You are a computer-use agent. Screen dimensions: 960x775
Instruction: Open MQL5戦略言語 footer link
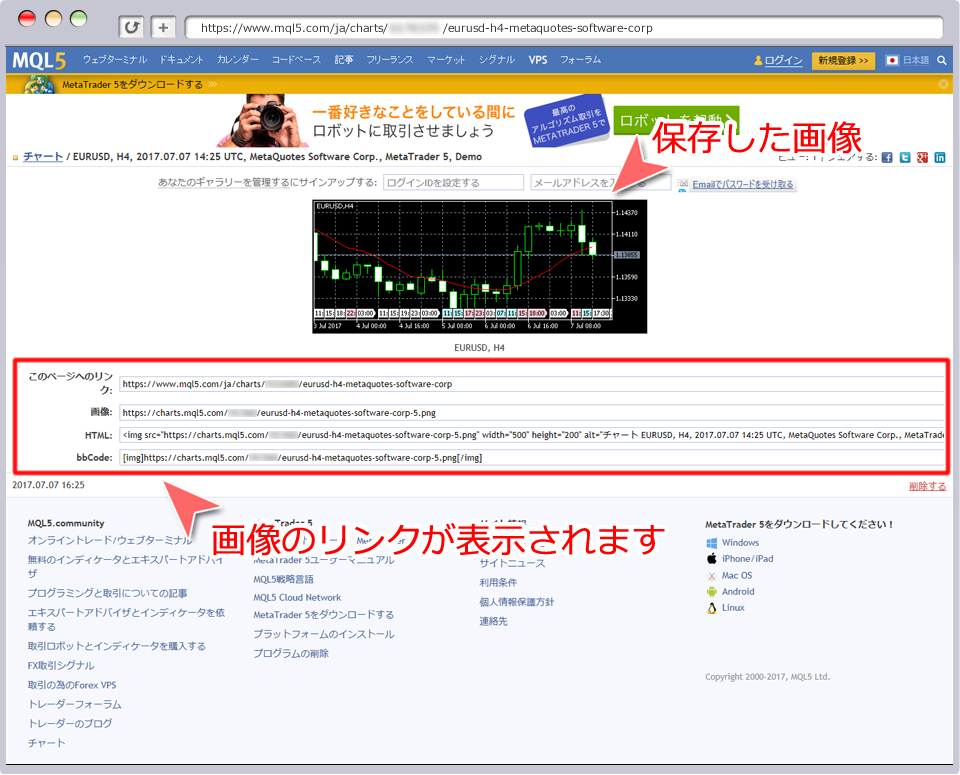click(x=283, y=579)
